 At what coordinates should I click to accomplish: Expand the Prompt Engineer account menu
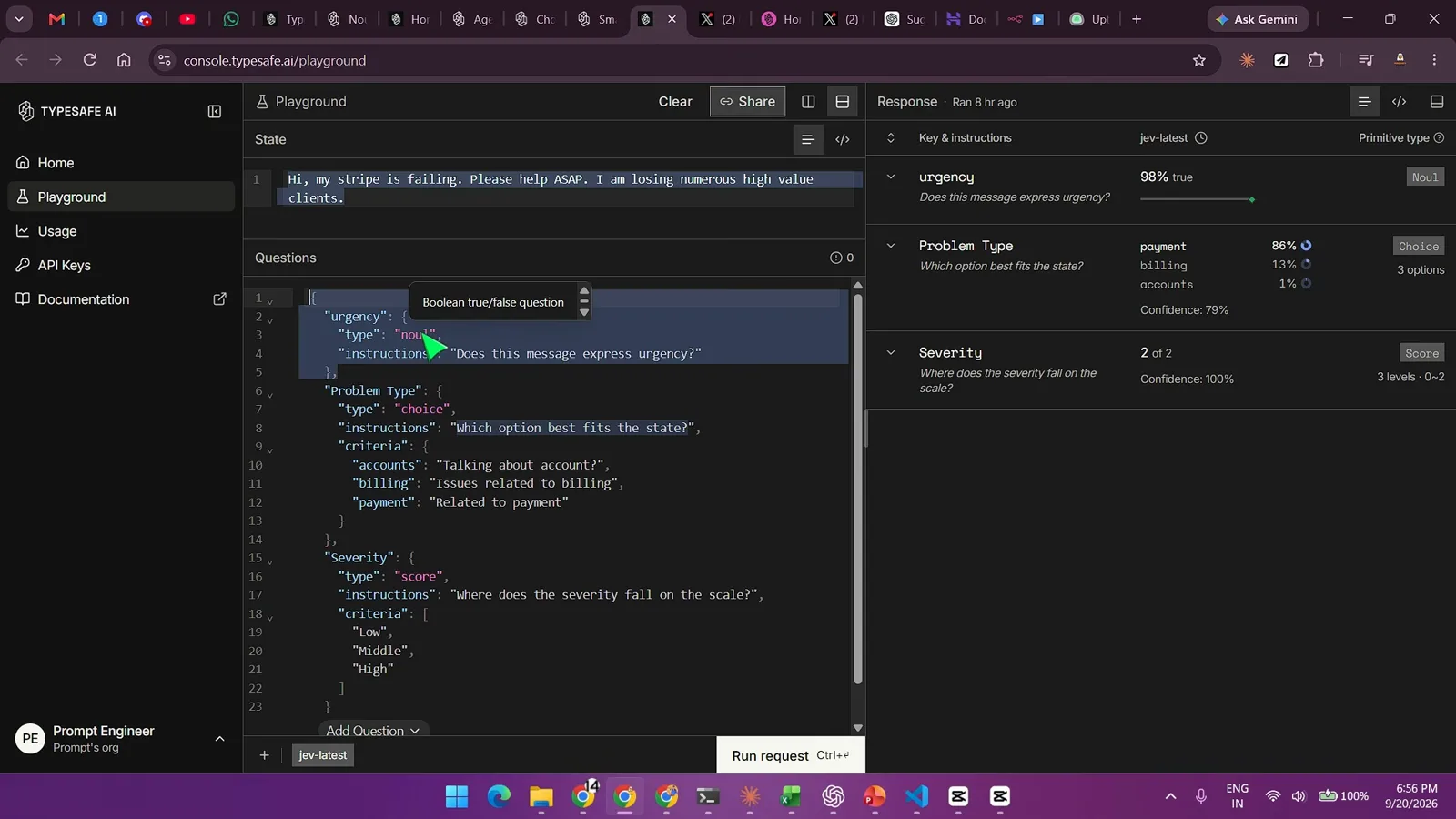219,739
